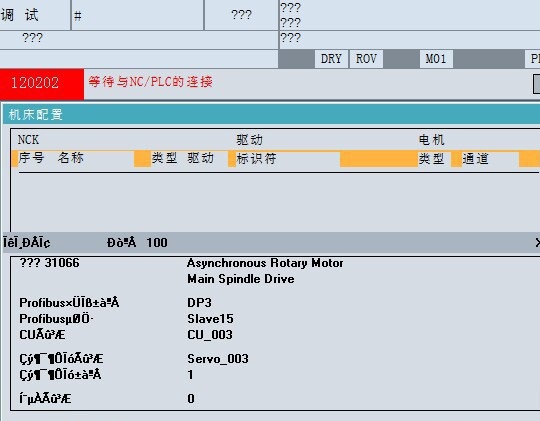Close the info panel with the X

coord(538,243)
